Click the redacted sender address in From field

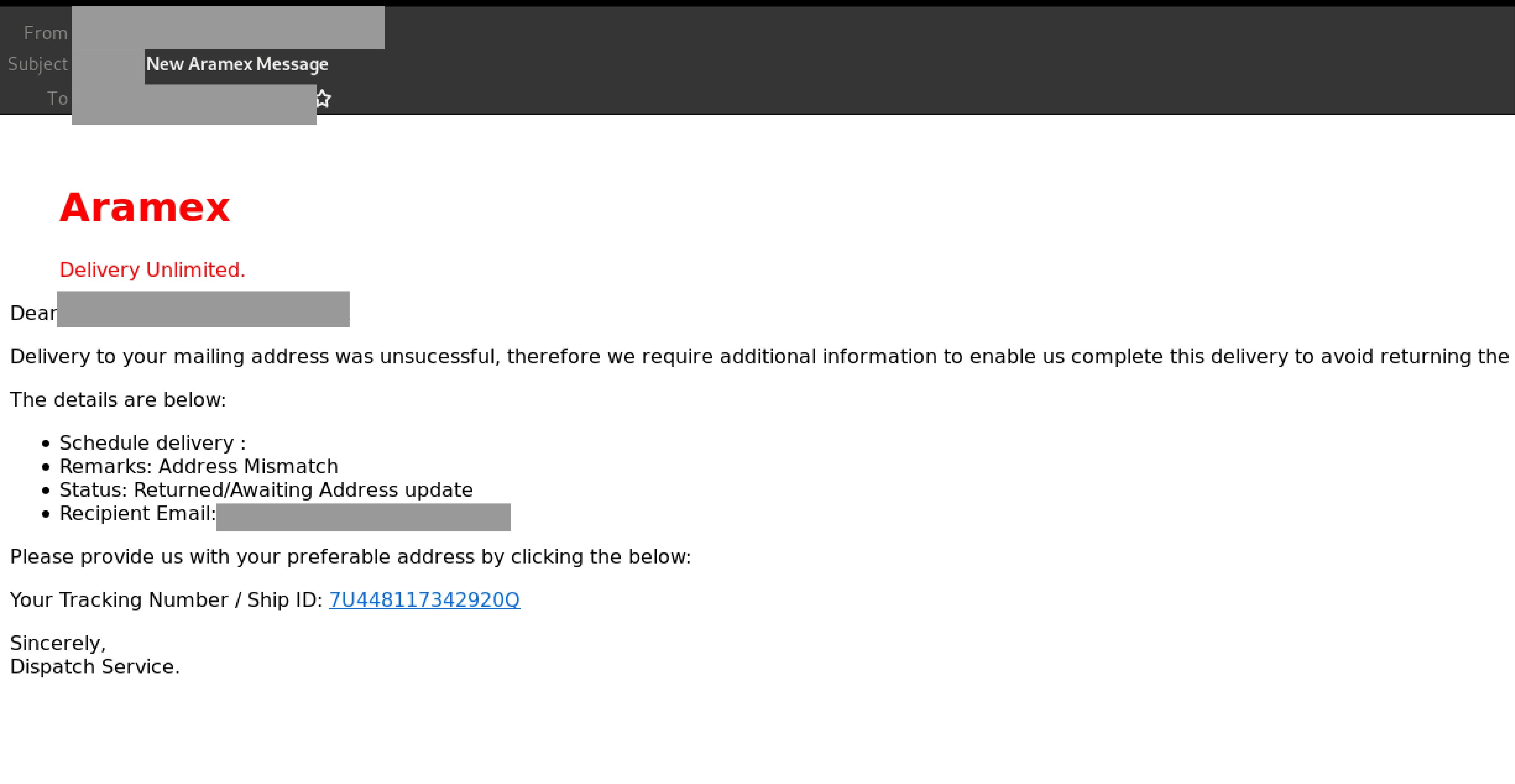228,28
